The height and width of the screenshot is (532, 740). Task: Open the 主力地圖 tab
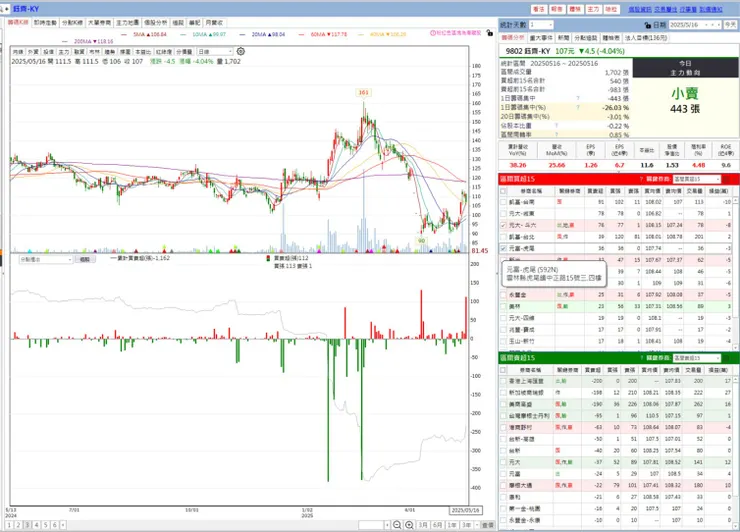click(x=127, y=23)
